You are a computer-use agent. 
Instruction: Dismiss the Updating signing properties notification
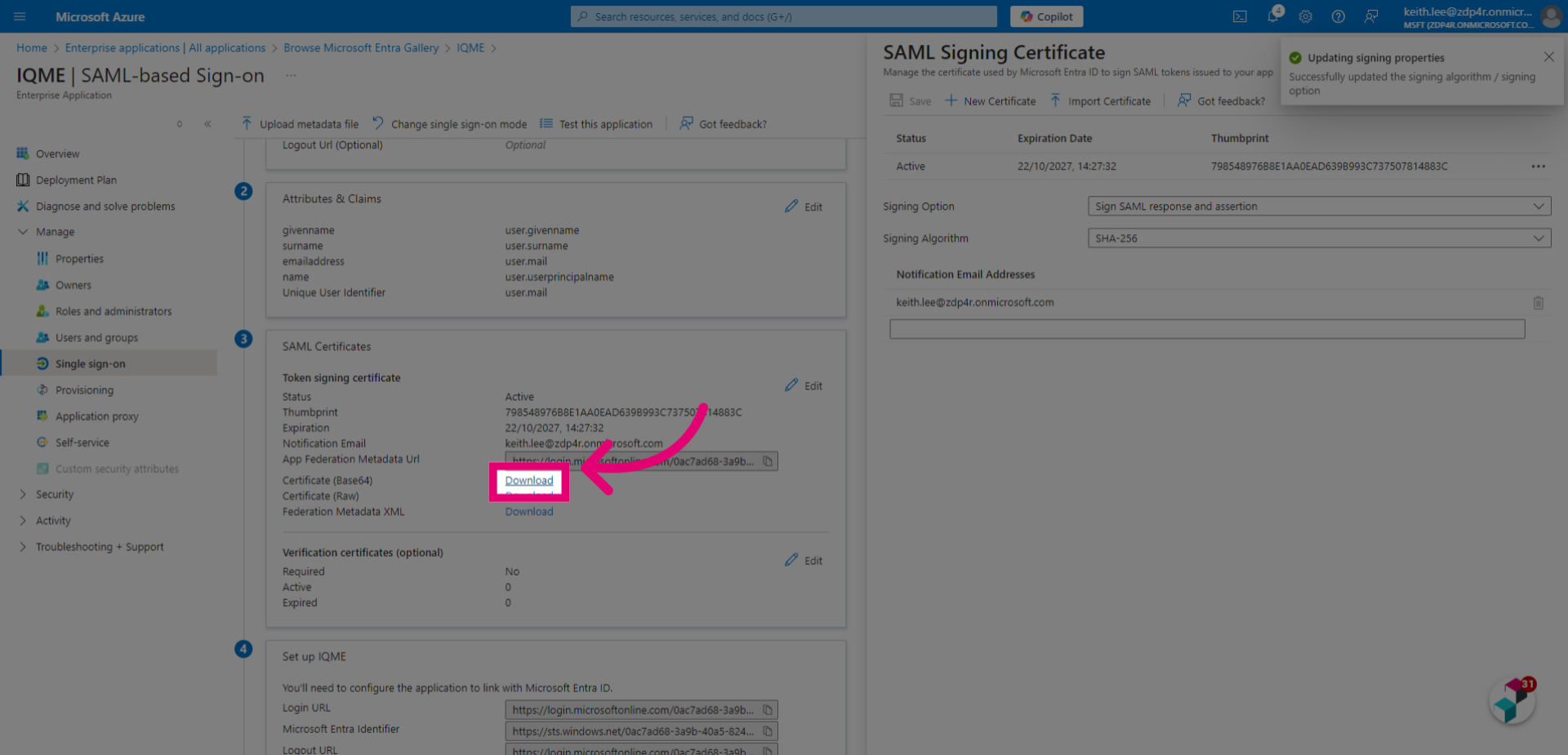1548,56
